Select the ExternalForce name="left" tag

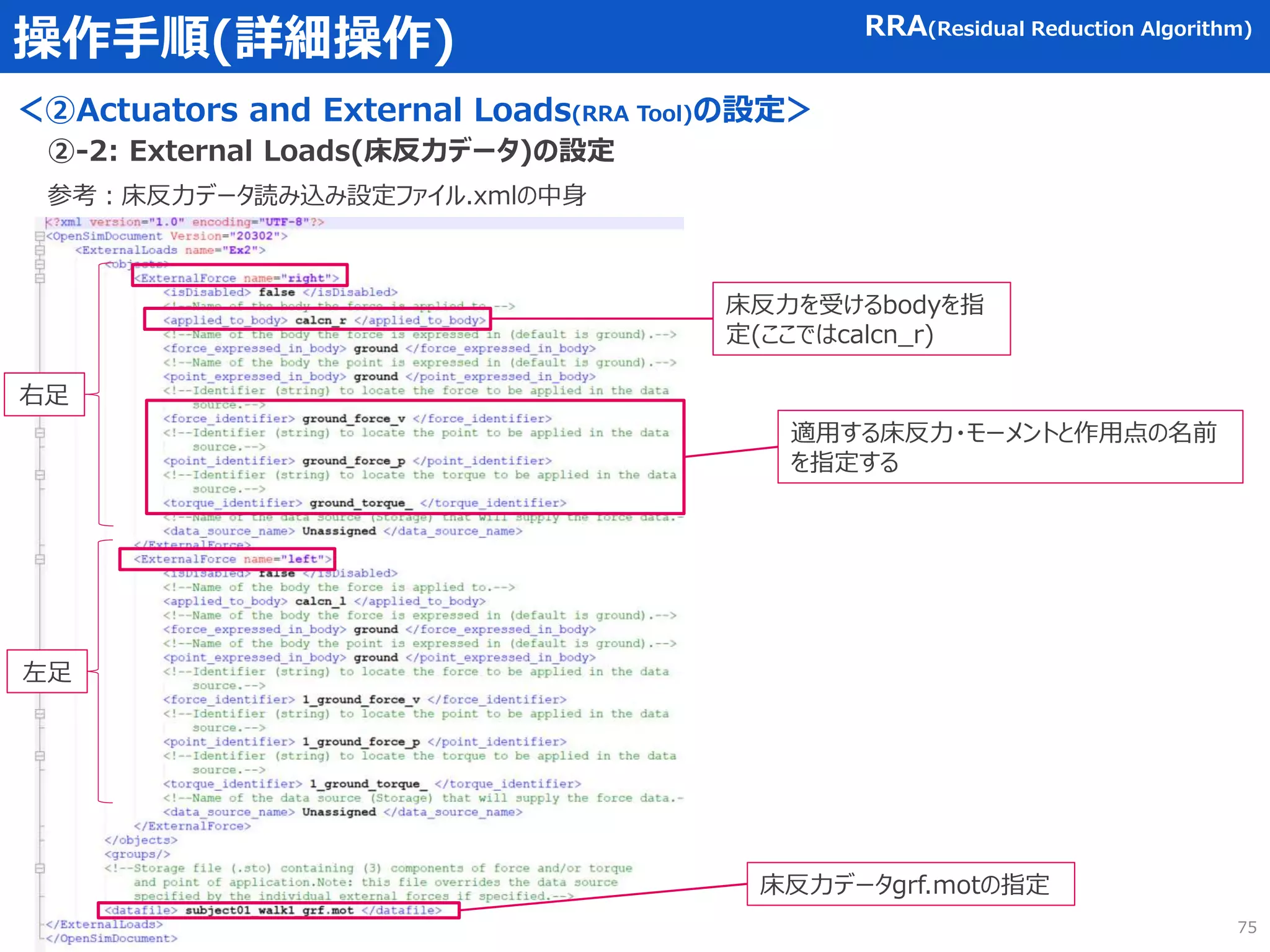click(233, 559)
